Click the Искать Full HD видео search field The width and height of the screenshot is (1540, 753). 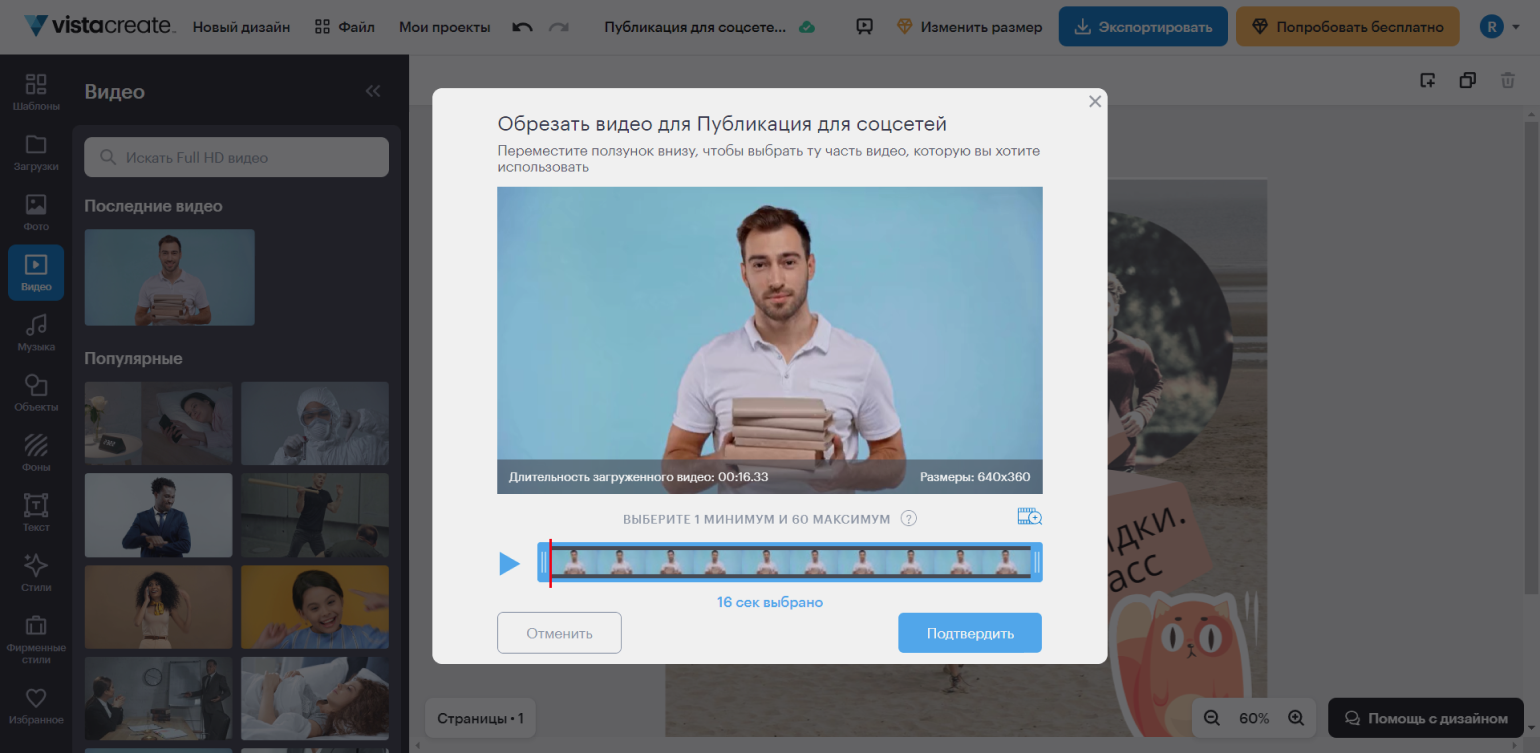click(x=236, y=157)
